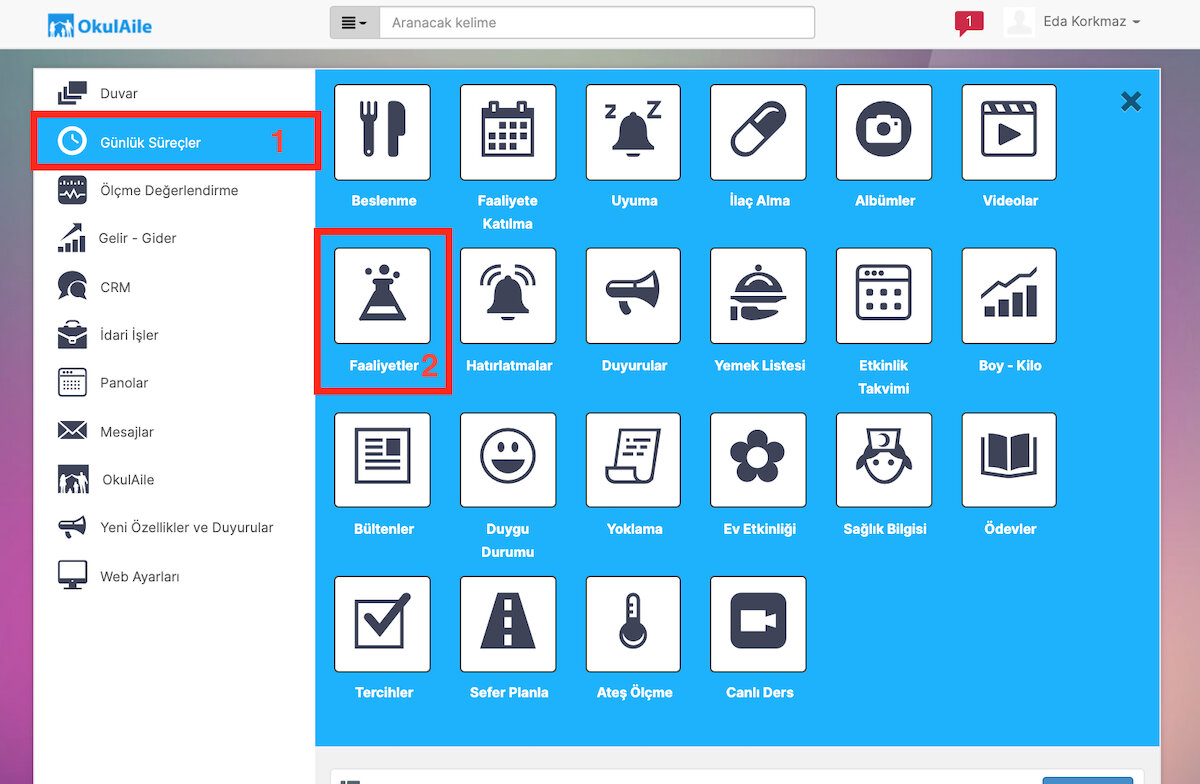This screenshot has width=1200, height=784.
Task: Open the Canlı Ders video camera icon
Action: (759, 624)
